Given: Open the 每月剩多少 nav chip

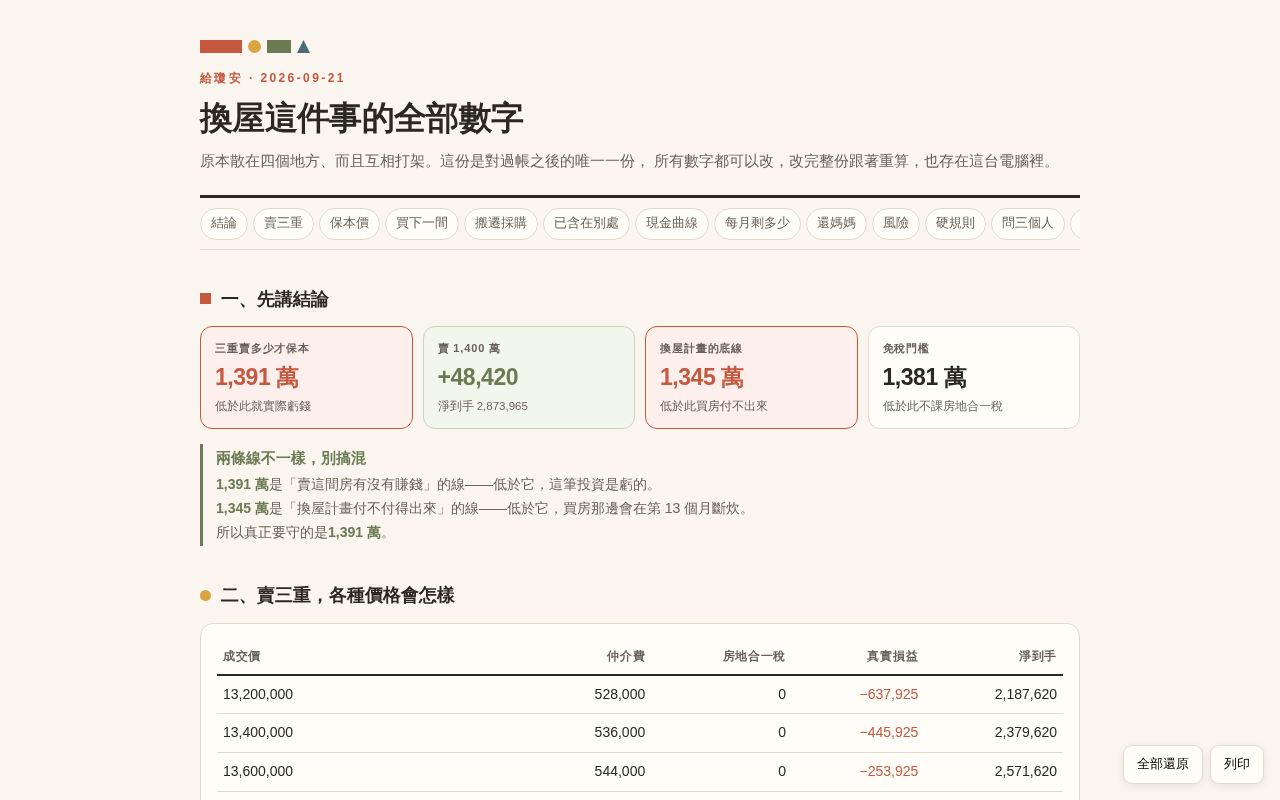Looking at the screenshot, I should (x=757, y=223).
